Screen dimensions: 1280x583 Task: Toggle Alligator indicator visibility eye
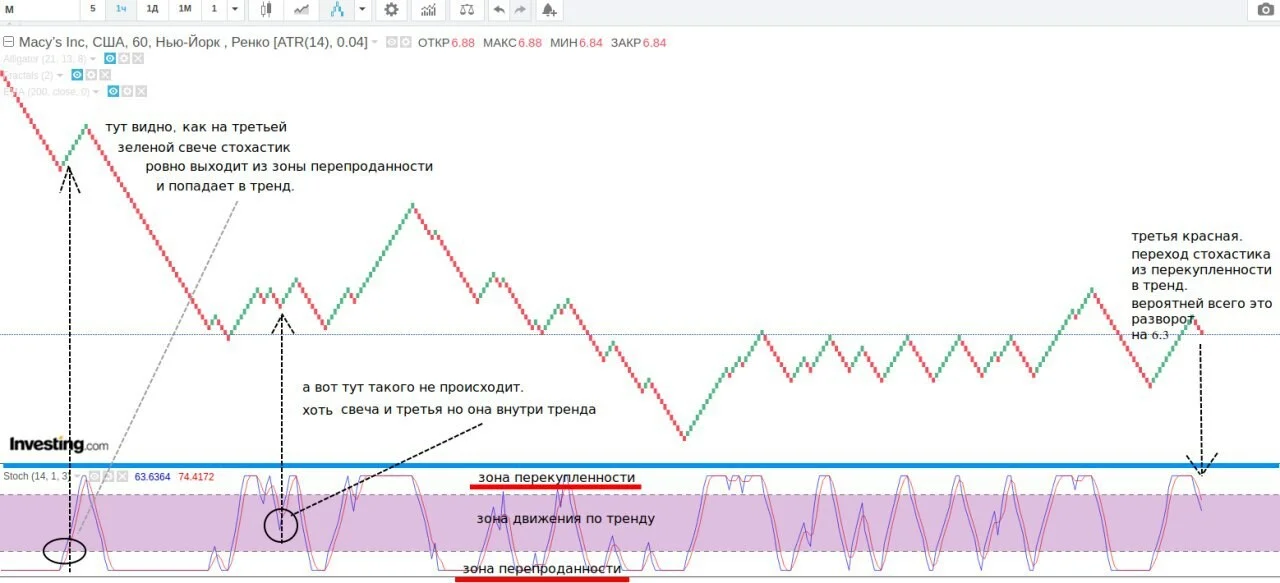(x=110, y=59)
